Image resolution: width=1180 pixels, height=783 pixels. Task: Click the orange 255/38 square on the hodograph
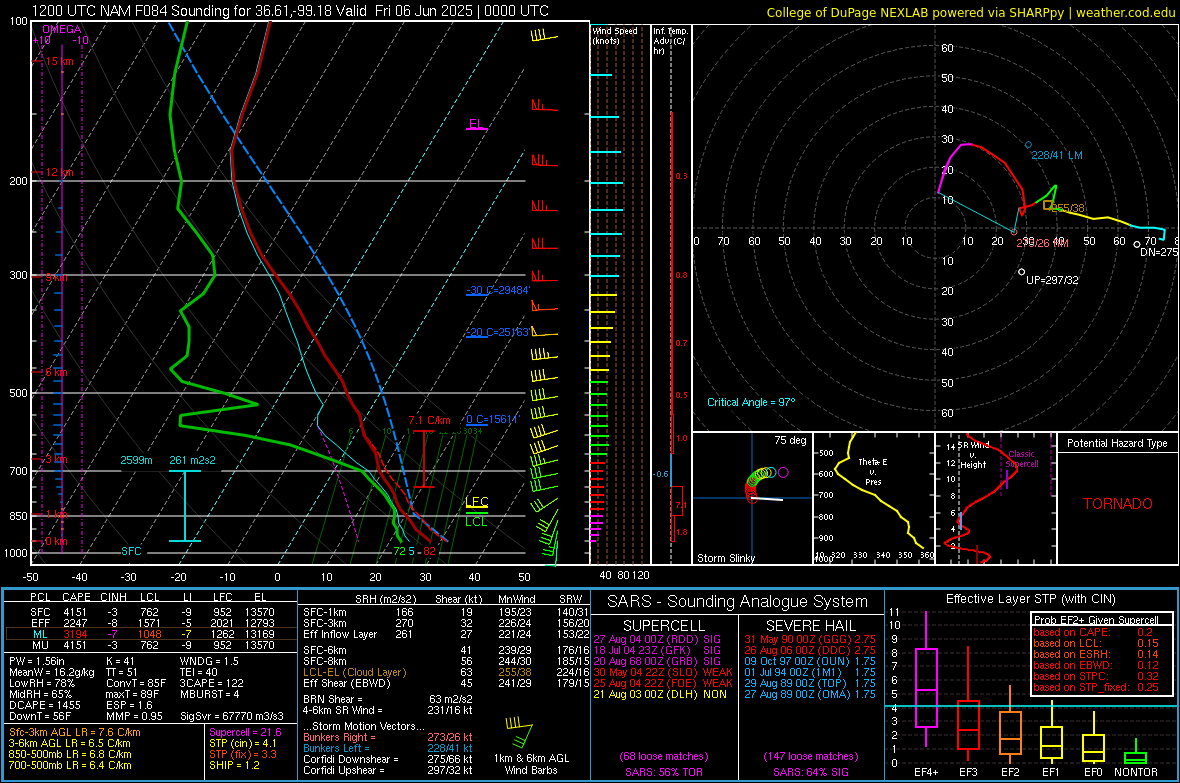click(x=1048, y=205)
